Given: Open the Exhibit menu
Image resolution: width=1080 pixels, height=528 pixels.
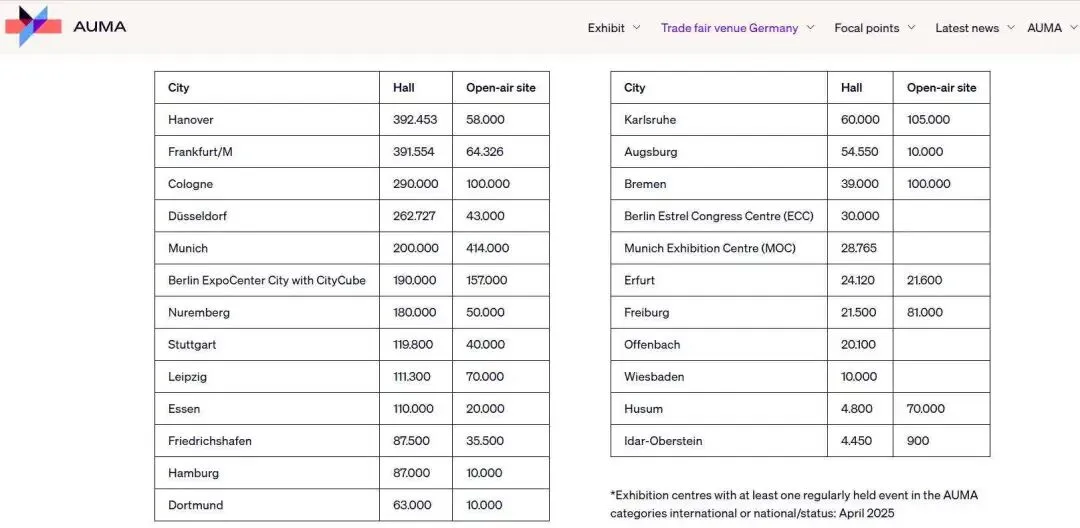Looking at the screenshot, I should pos(606,28).
